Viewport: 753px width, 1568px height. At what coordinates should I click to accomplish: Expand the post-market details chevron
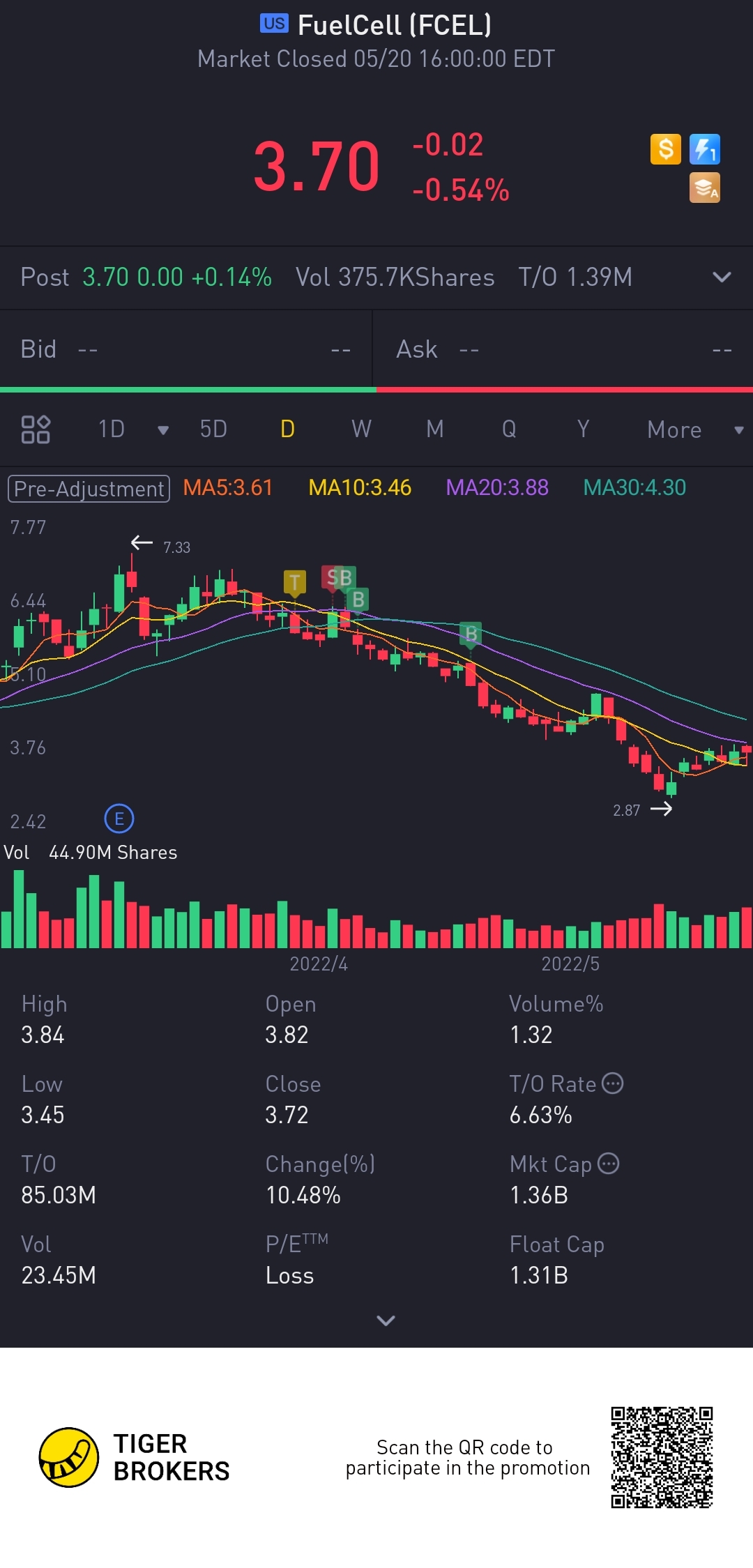(722, 277)
